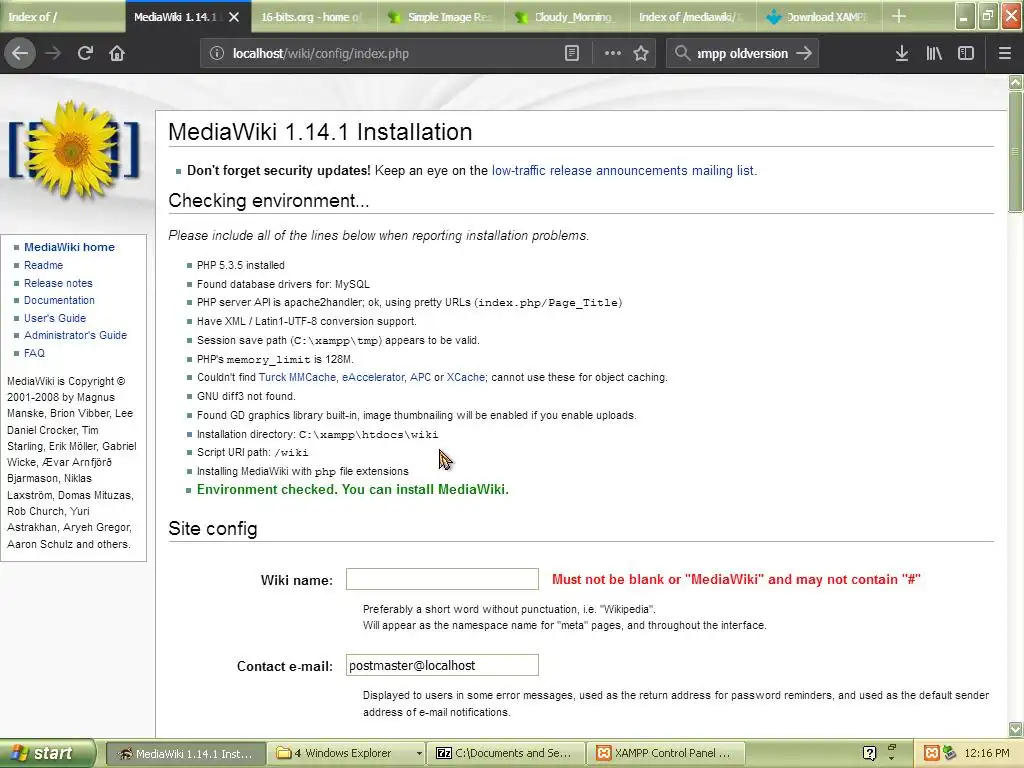Open the Administrator's Guide link
Viewport: 1024px width, 768px height.
coord(76,335)
